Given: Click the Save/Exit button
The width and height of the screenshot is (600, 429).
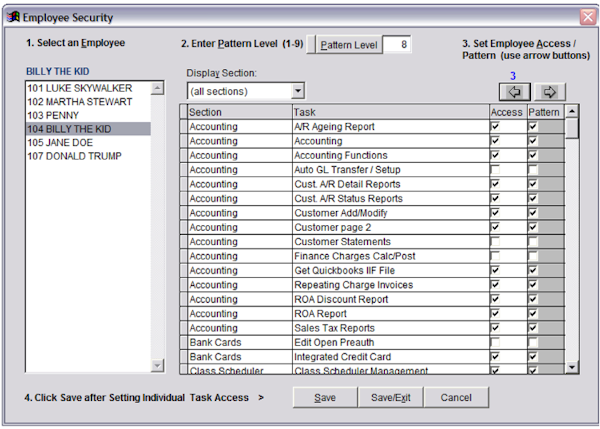Looking at the screenshot, I should pos(391,397).
